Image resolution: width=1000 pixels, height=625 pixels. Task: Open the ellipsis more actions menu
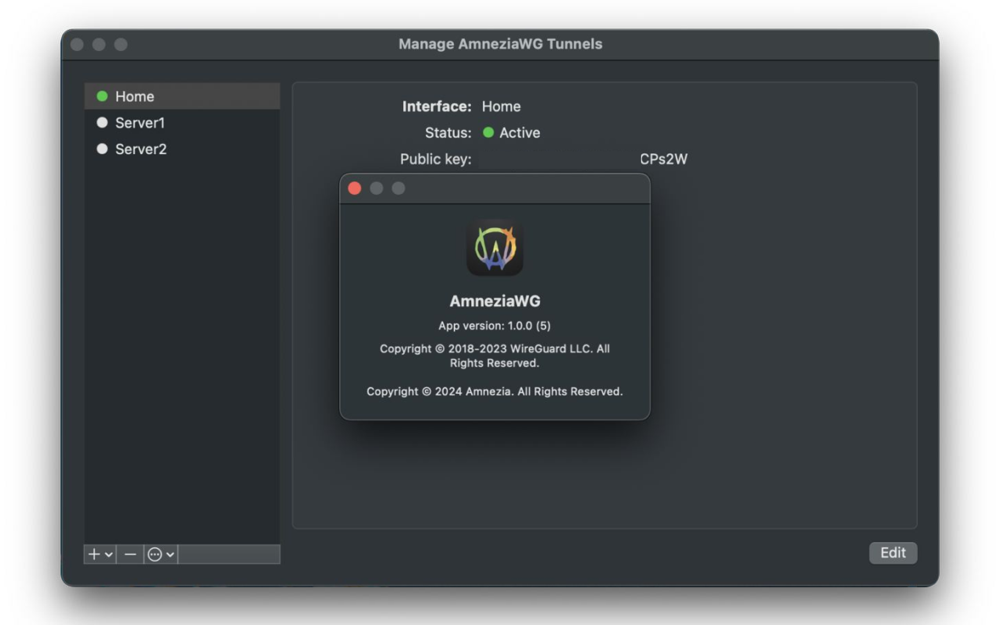click(161, 554)
